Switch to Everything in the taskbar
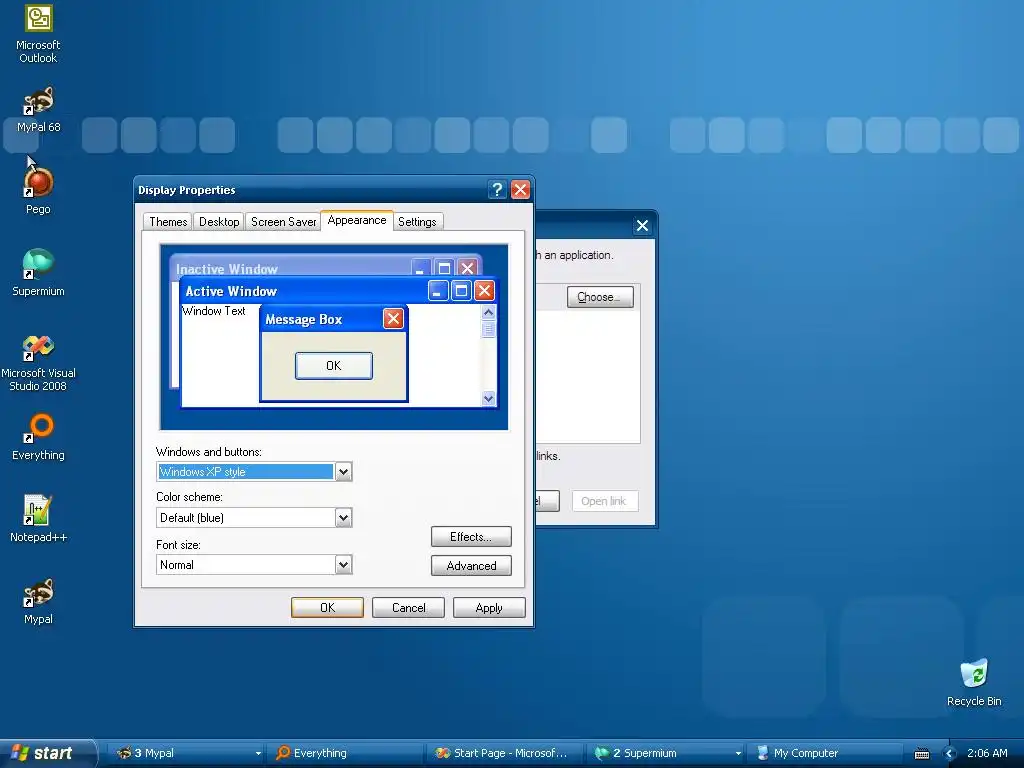 click(346, 753)
